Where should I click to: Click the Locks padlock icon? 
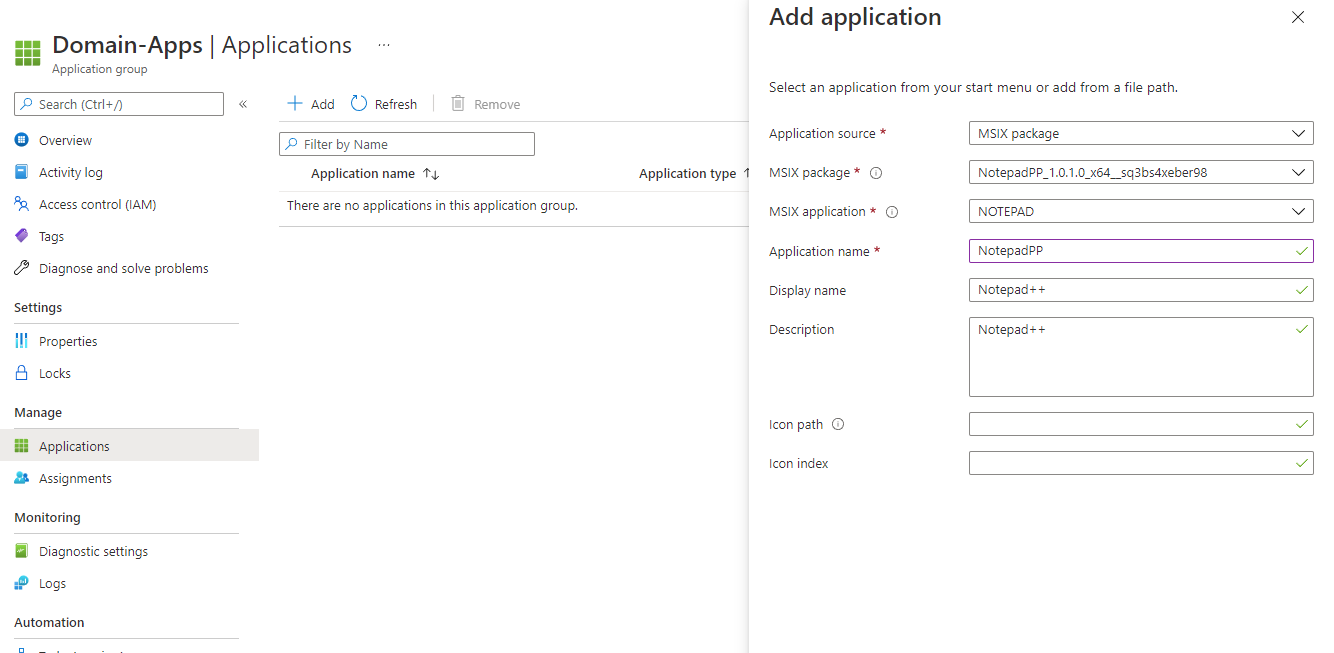tap(21, 372)
